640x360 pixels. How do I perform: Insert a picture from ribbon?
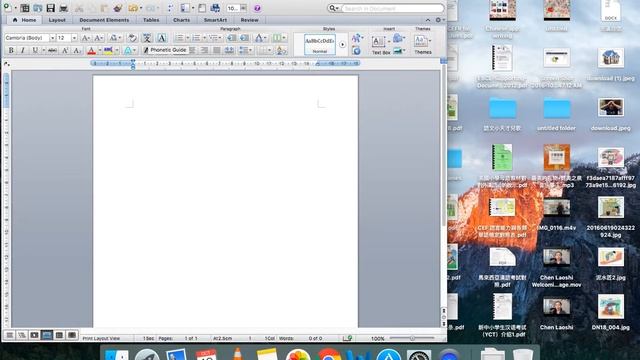point(398,51)
